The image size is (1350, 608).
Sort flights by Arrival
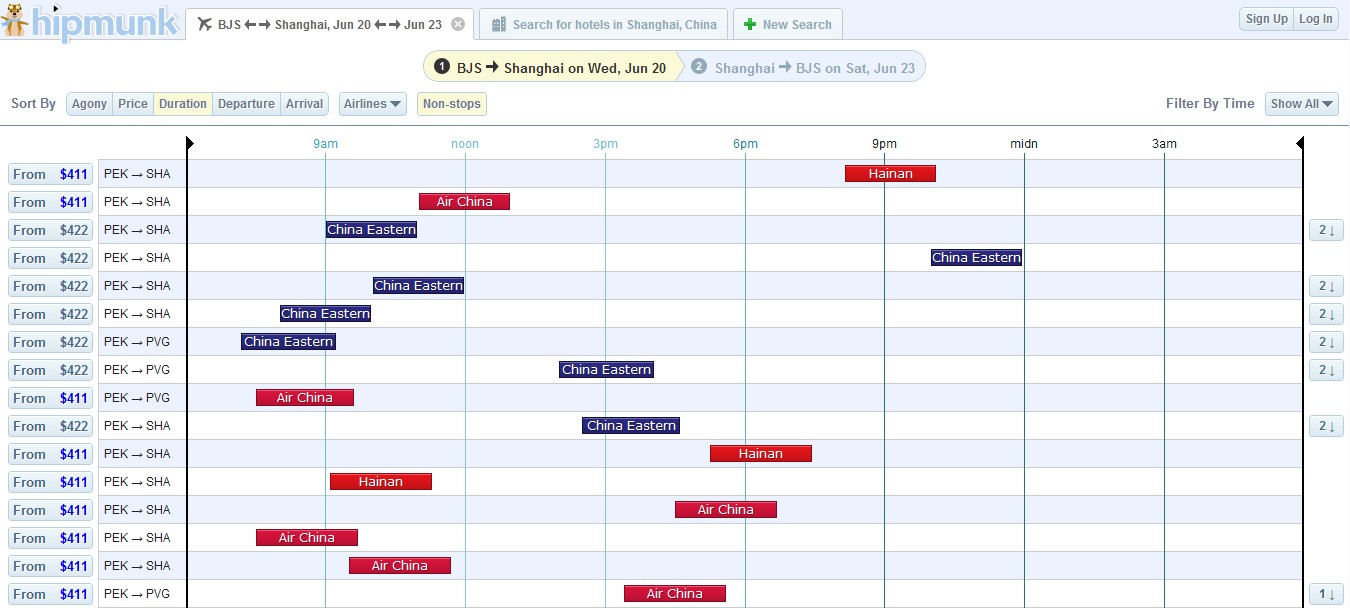(x=304, y=104)
